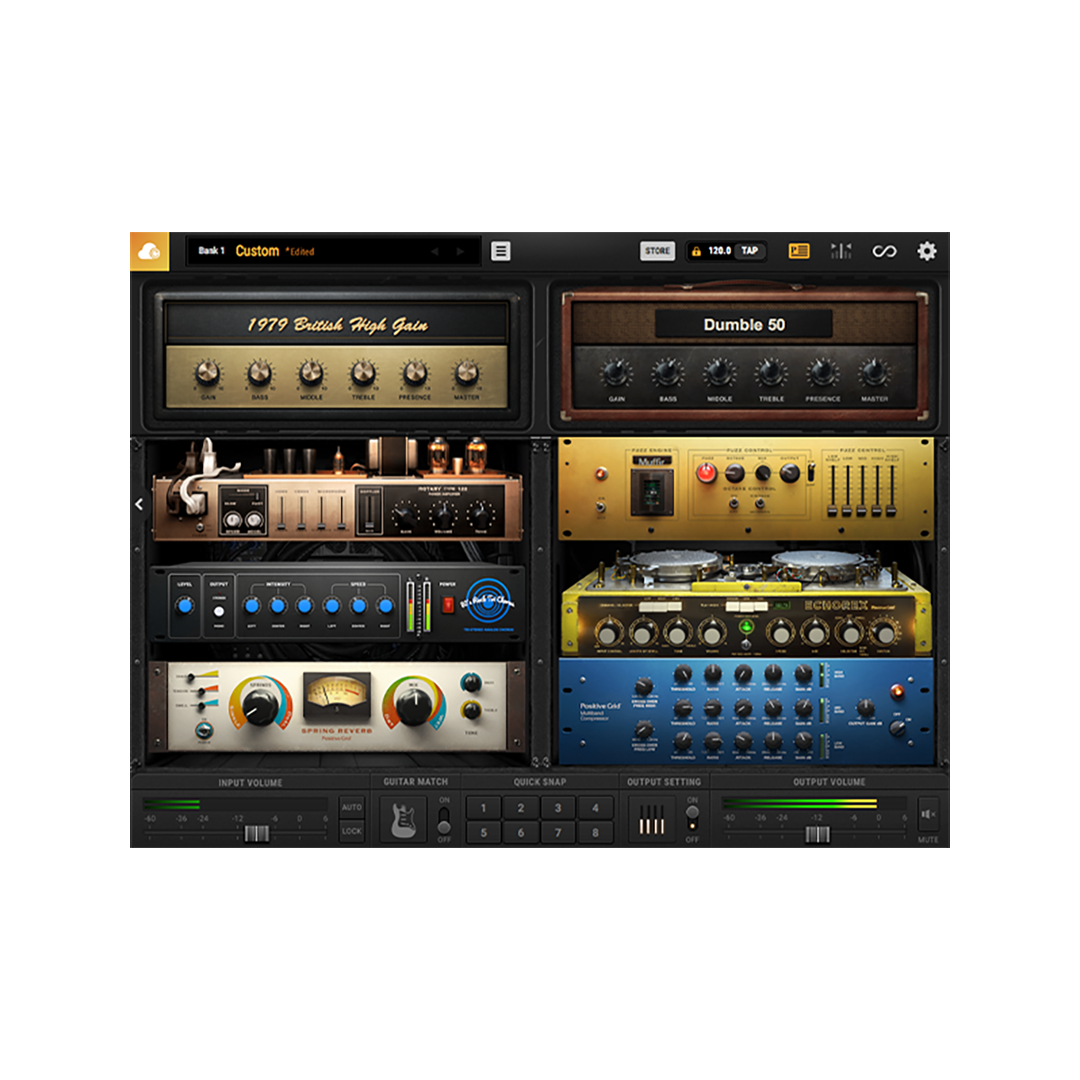Screen dimensions: 1080x1080
Task: Click the tempo lock icon
Action: (698, 251)
